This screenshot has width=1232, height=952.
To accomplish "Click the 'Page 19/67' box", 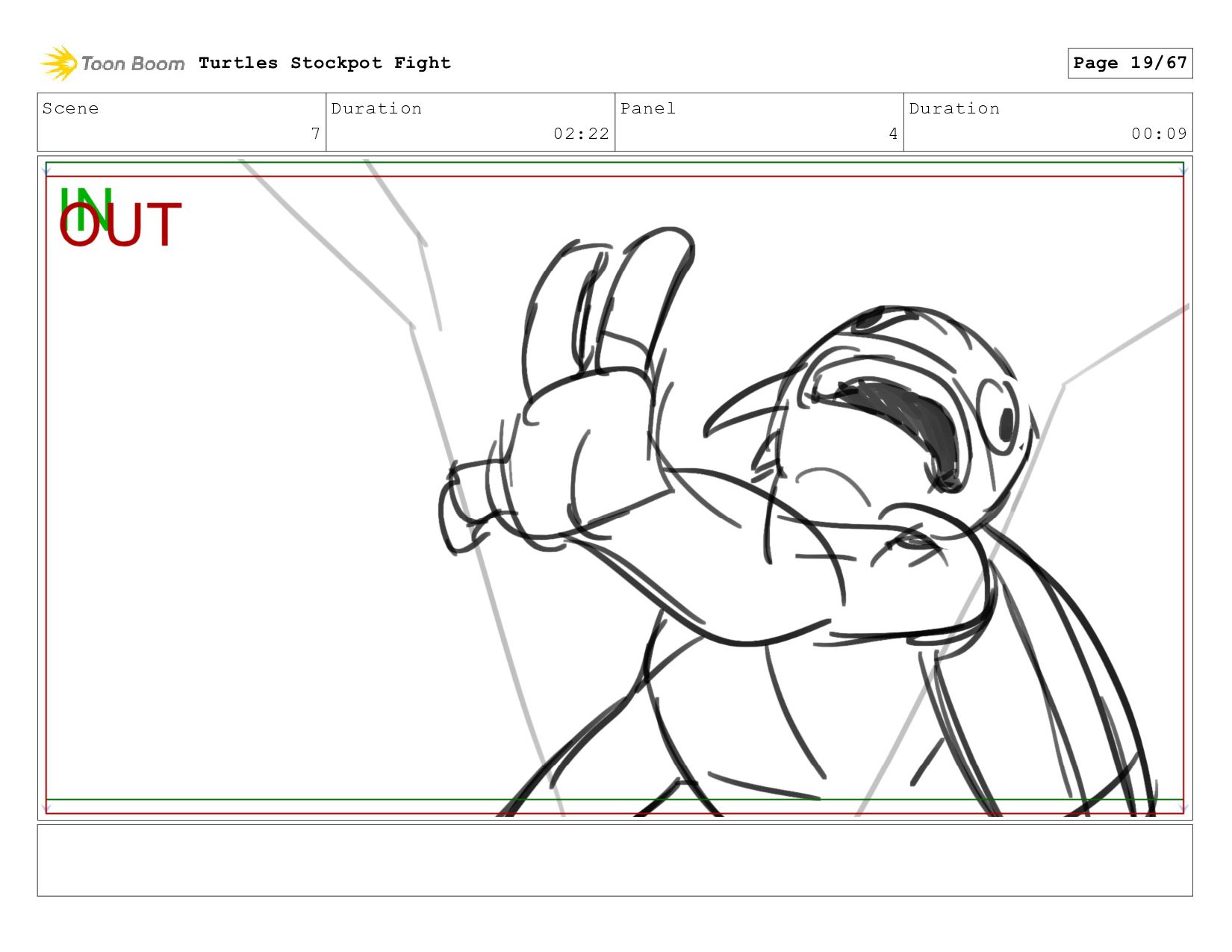I will click(x=1130, y=63).
